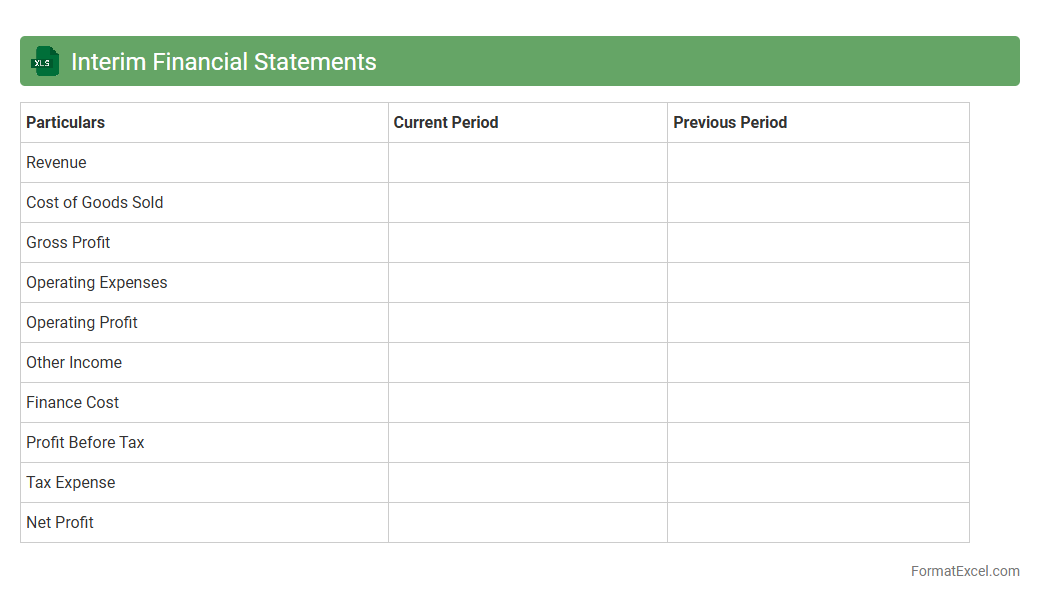1040x600 pixels.
Task: Click Gross Profit current period cell
Action: [x=527, y=243]
